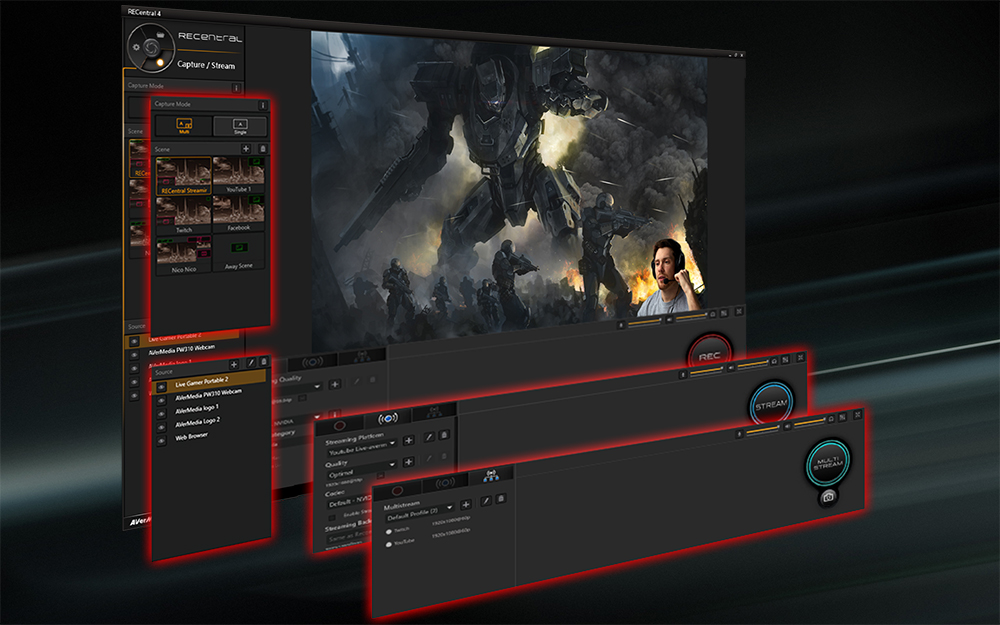Screen dimensions: 1000x625
Task: Adjust speaker volume slider in STREAM panel
Action: click(753, 364)
